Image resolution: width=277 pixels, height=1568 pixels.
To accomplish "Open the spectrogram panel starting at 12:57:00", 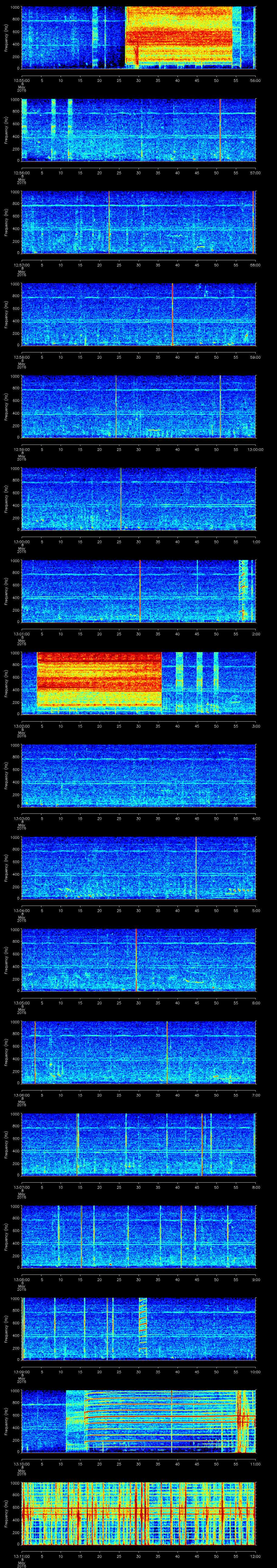I will pos(138,222).
